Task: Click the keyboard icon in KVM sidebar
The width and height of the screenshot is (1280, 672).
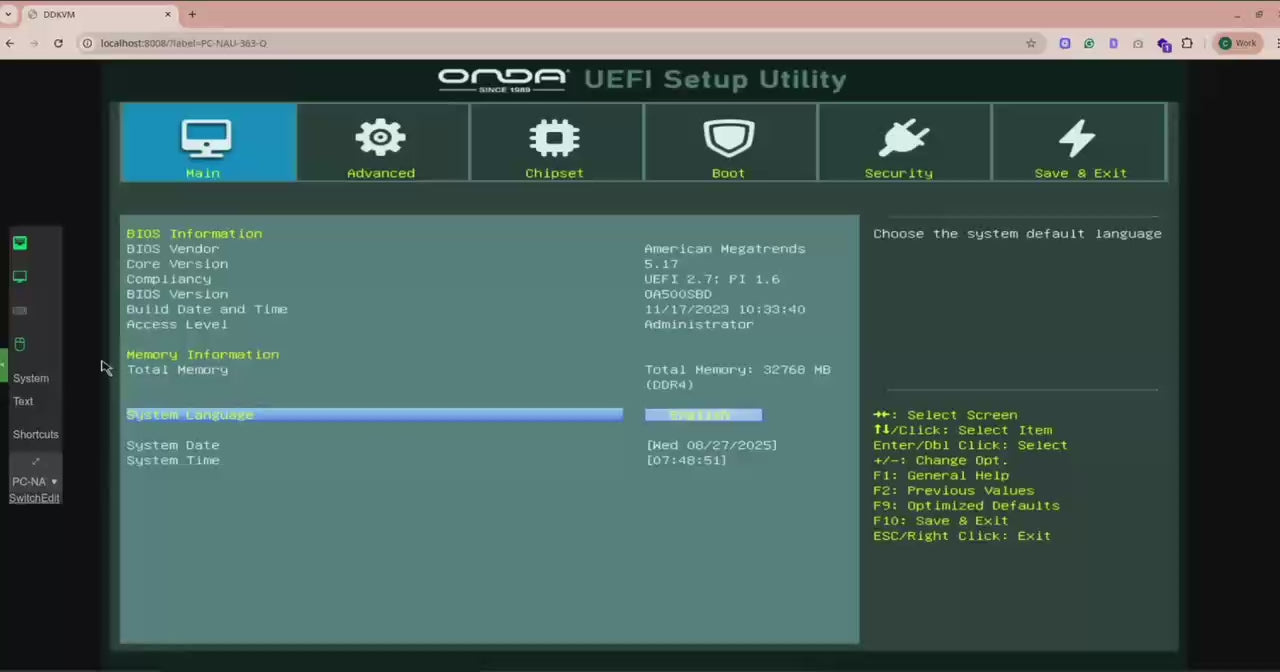Action: (20, 310)
